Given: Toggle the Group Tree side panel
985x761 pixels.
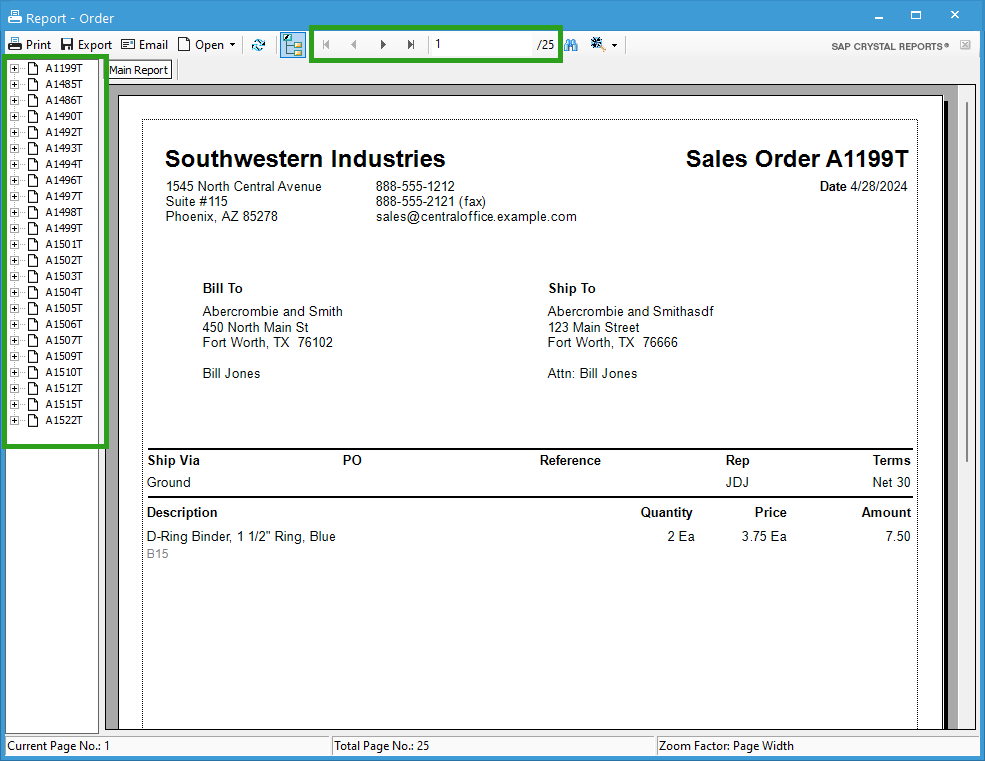Looking at the screenshot, I should click(292, 44).
